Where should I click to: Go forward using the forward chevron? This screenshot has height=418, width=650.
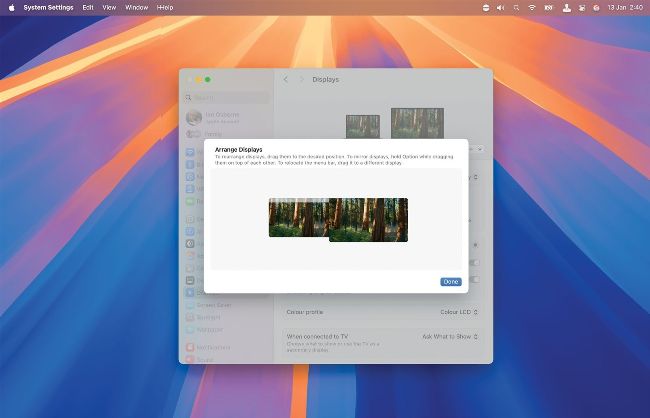pyautogui.click(x=301, y=79)
